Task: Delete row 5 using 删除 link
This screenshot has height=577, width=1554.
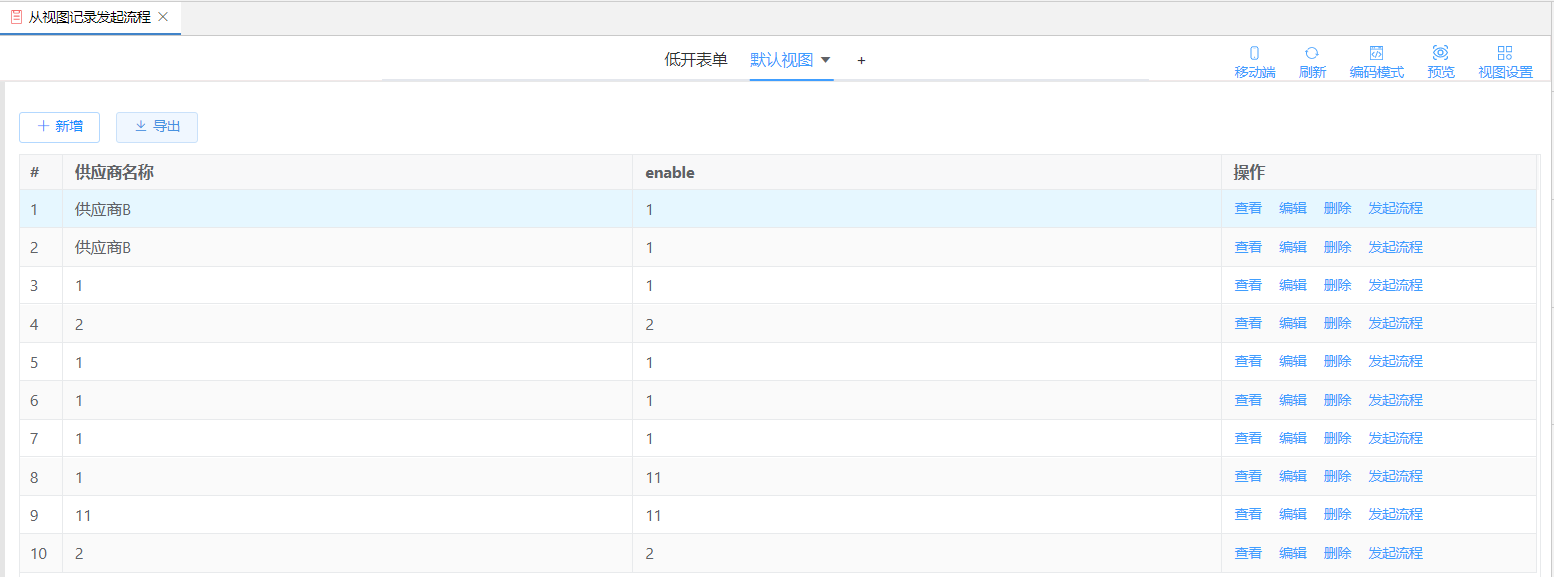Action: [1337, 361]
